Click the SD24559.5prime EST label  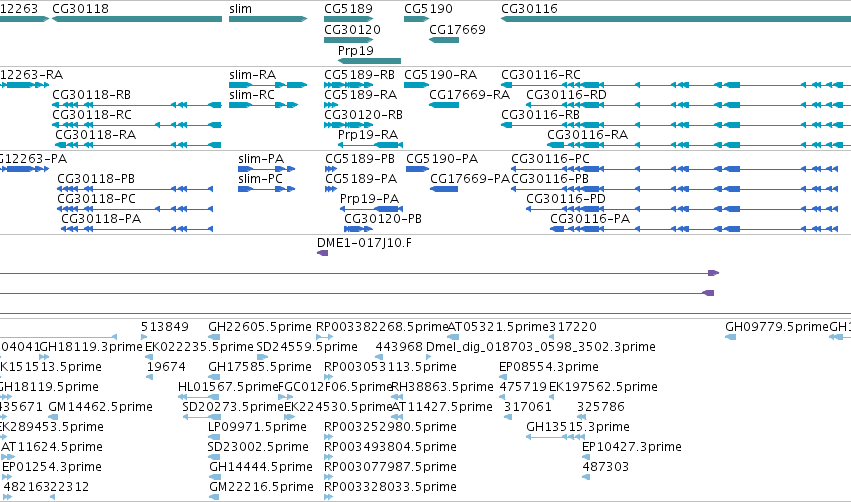coord(307,346)
